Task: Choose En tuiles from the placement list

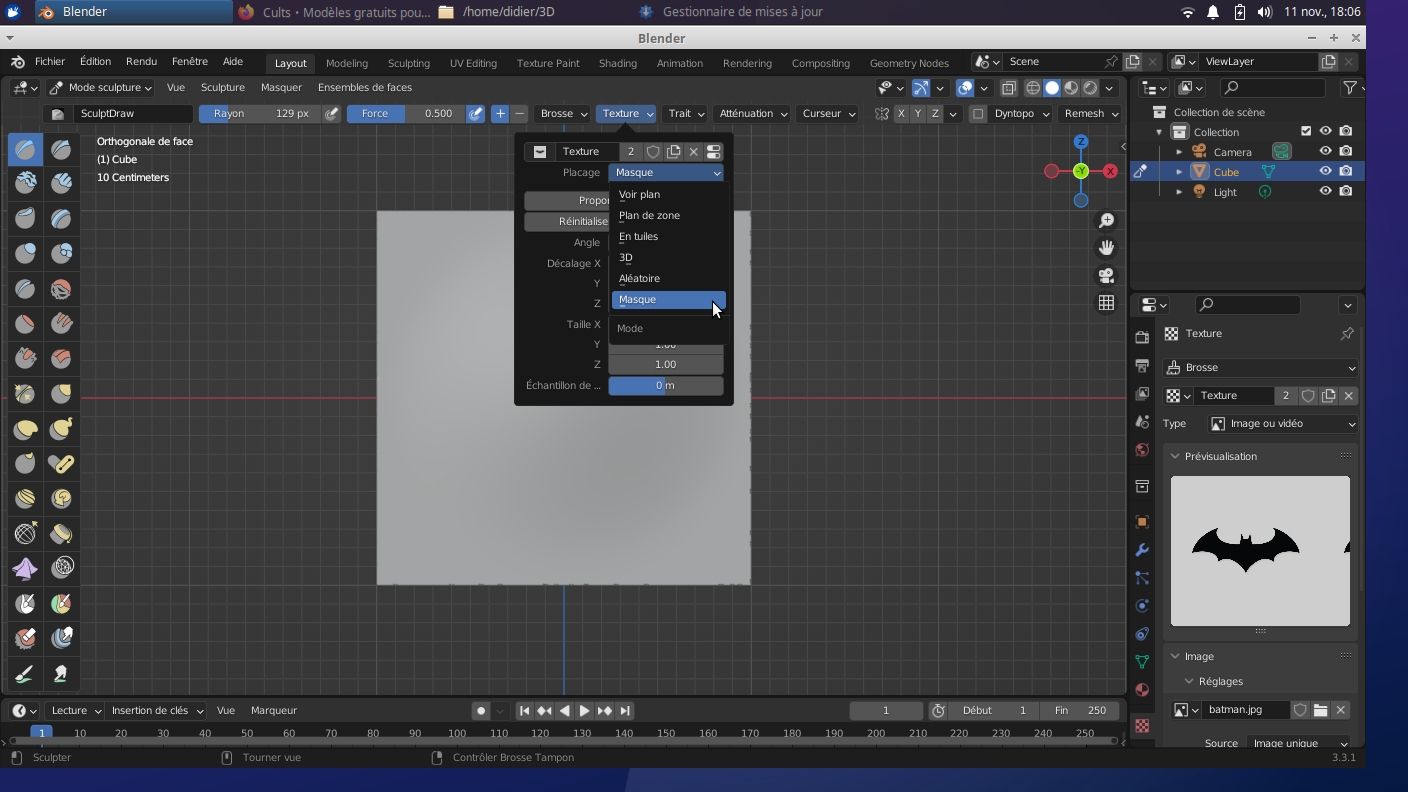Action: [x=638, y=237]
